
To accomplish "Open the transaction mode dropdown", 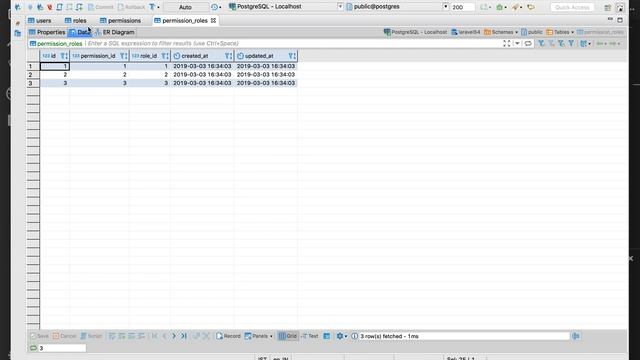I will click(x=154, y=7).
